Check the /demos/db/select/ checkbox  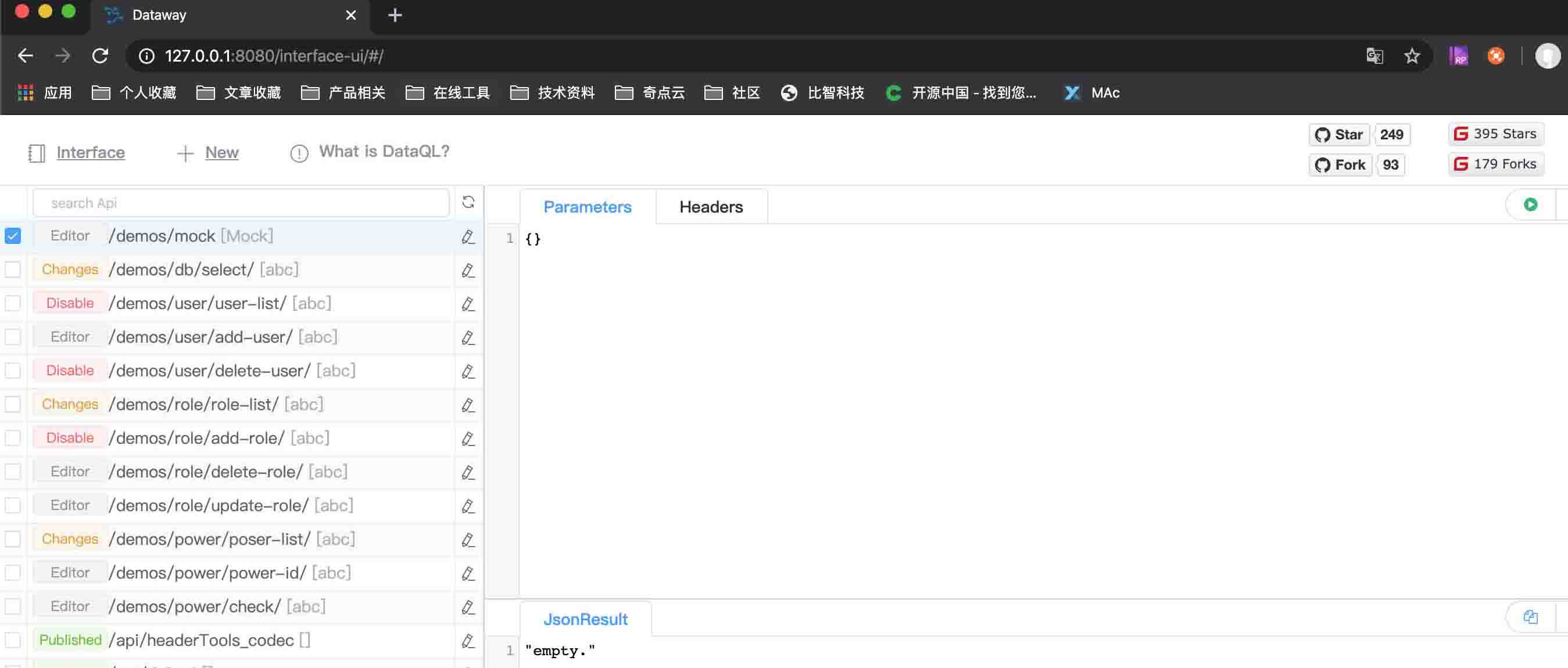click(x=13, y=270)
